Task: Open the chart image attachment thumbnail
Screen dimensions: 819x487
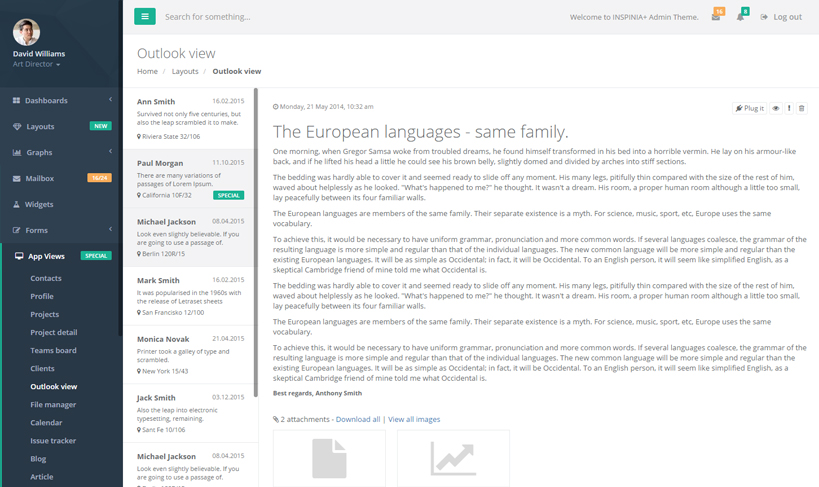Action: [x=453, y=458]
